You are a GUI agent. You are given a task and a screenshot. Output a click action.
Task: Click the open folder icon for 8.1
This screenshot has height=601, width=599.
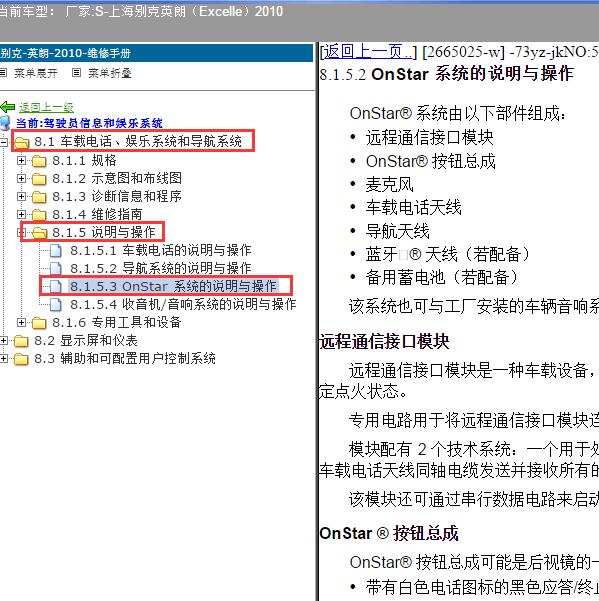coord(21,143)
